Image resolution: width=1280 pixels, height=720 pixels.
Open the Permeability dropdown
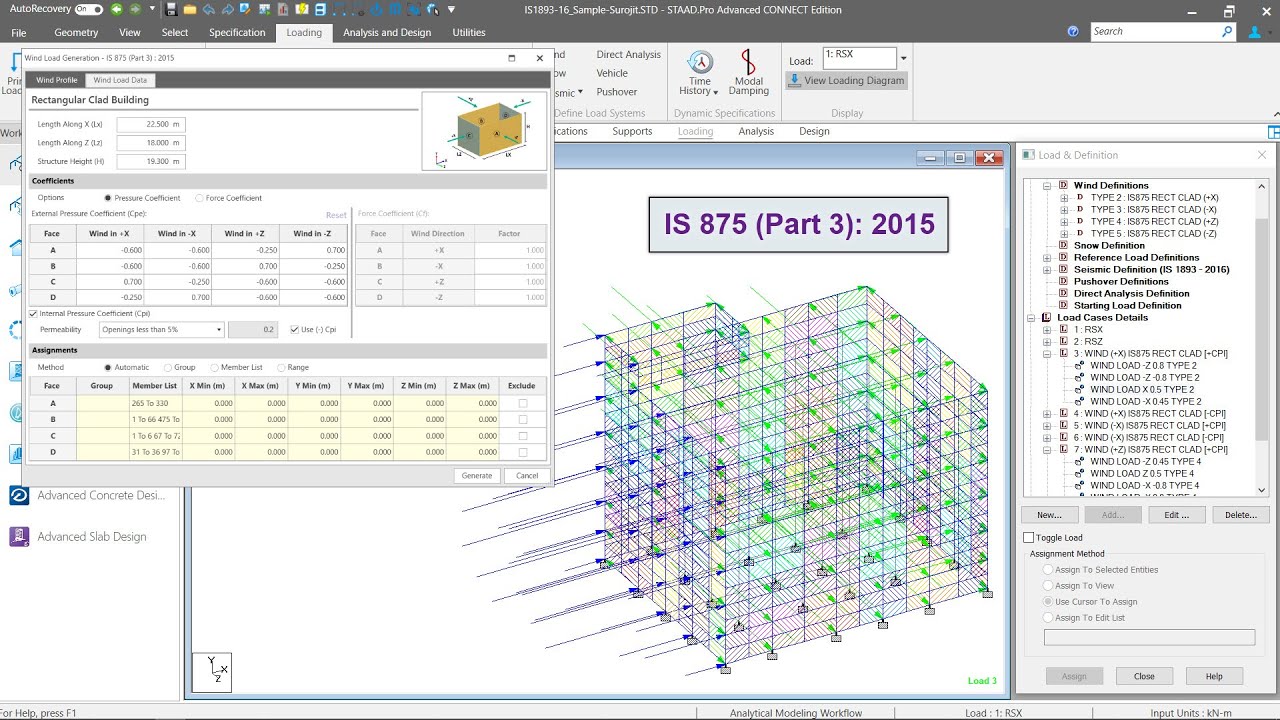[x=161, y=329]
